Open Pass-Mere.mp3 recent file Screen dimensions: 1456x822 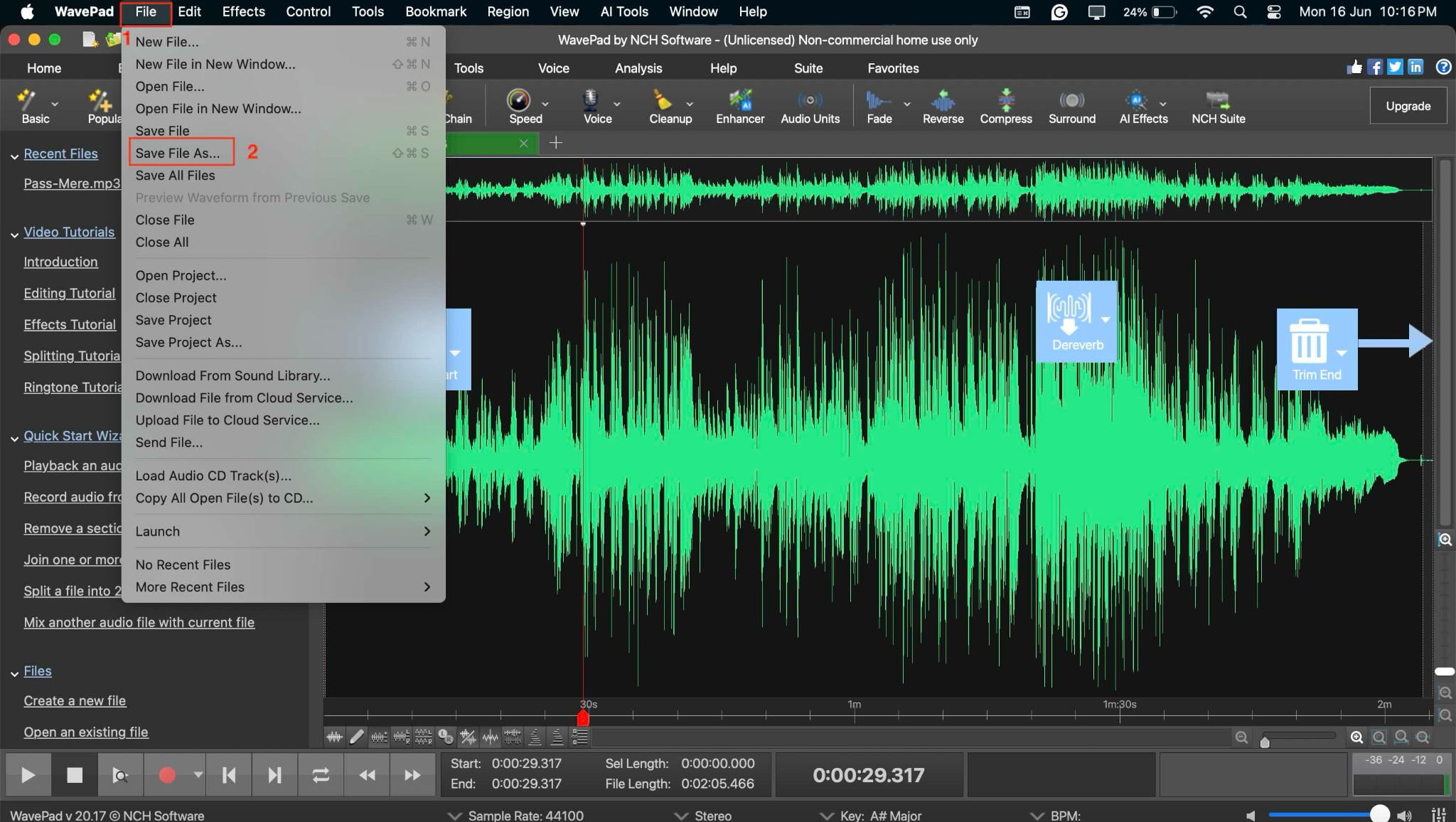(72, 183)
